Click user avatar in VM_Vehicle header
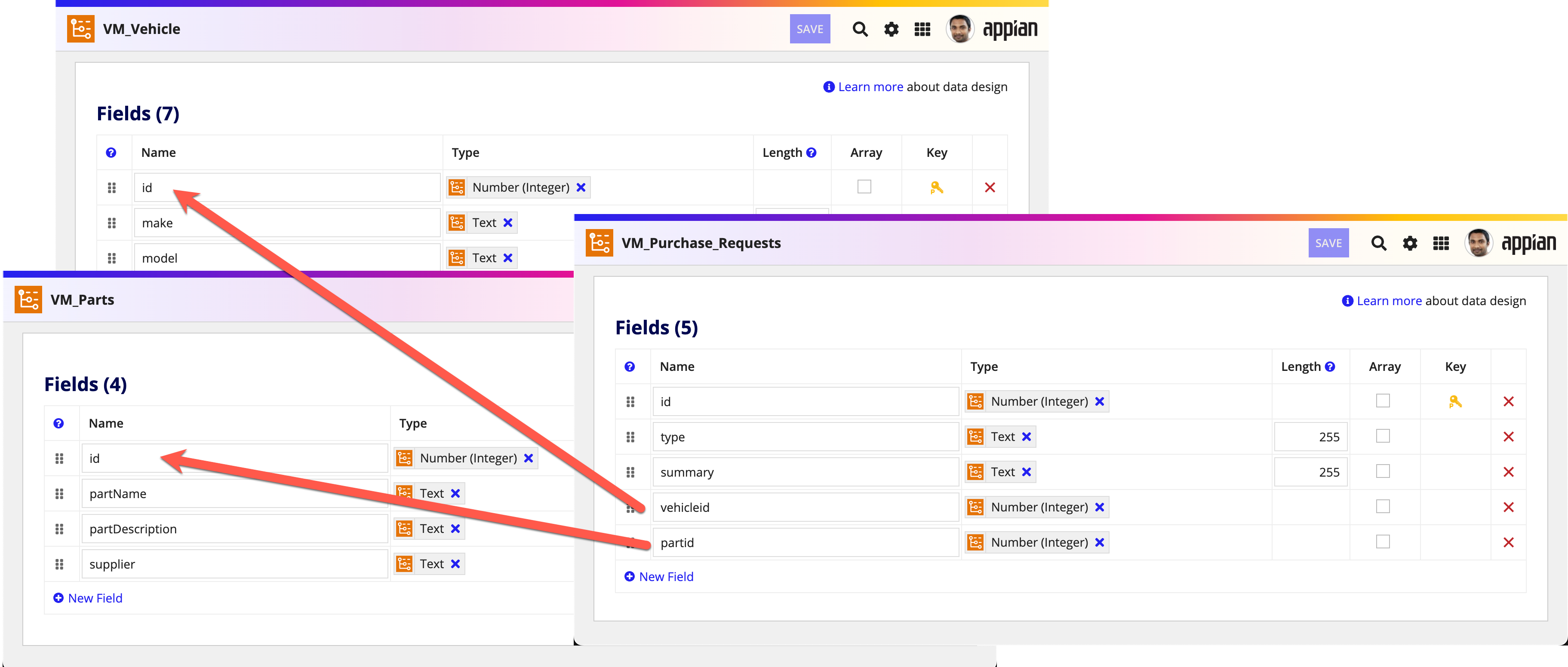The height and width of the screenshot is (667, 1568). (959, 28)
